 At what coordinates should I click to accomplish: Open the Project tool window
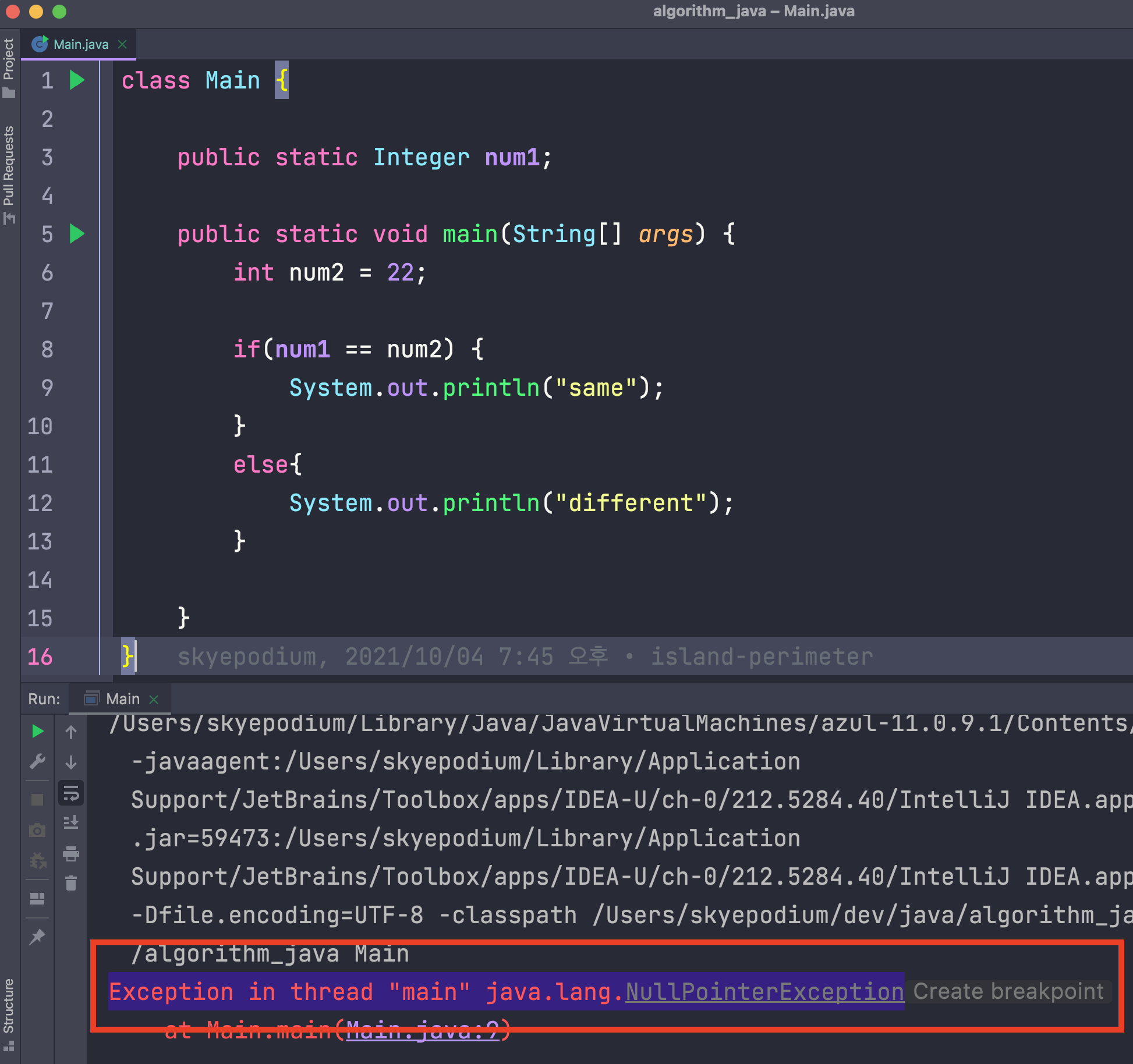pos(9,67)
